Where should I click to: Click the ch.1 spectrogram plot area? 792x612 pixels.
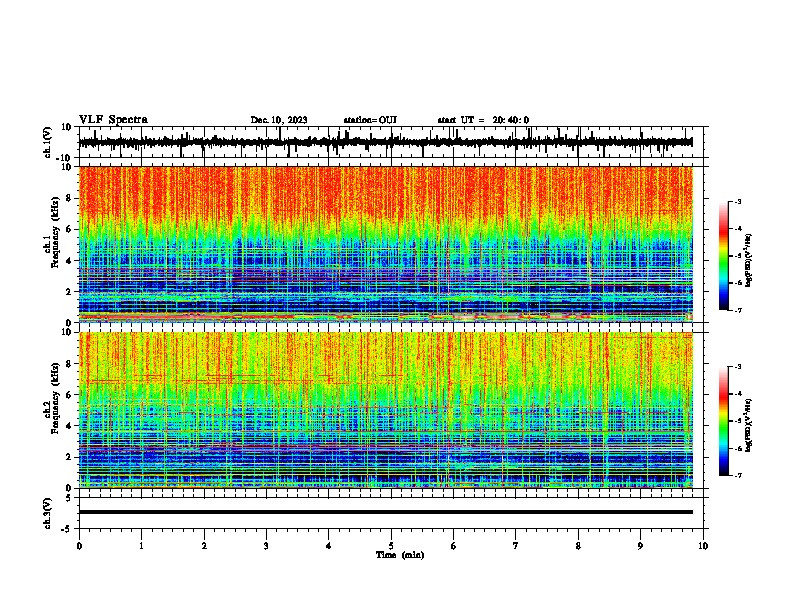pos(386,244)
